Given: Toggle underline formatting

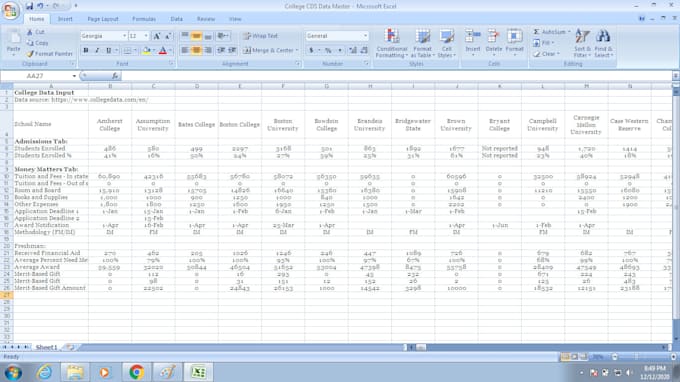Looking at the screenshot, I should [x=108, y=51].
